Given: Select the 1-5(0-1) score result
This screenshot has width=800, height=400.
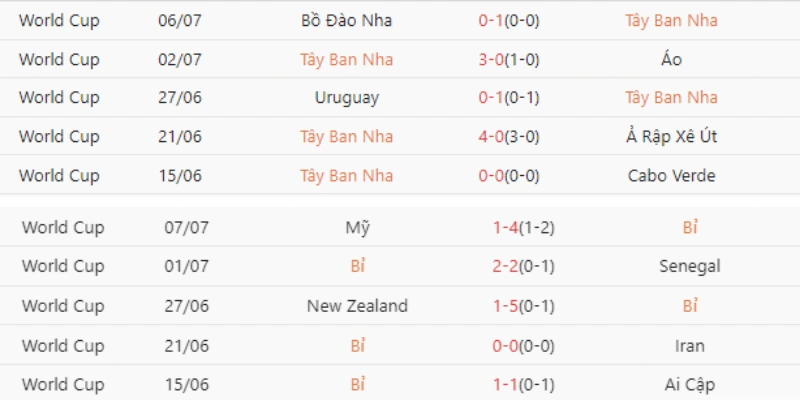Looking at the screenshot, I should point(523,306).
